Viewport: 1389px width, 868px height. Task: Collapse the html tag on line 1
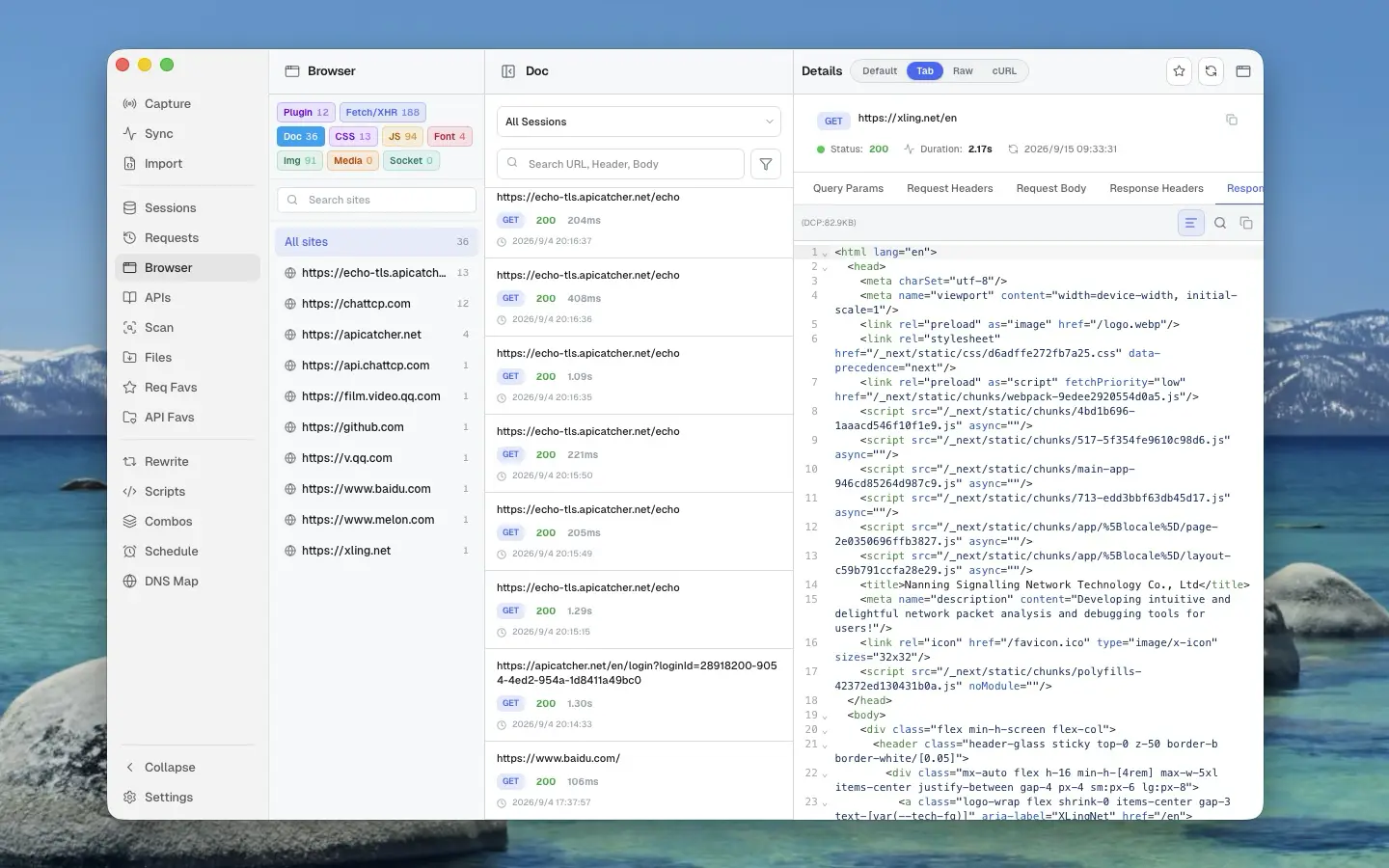pyautogui.click(x=825, y=253)
